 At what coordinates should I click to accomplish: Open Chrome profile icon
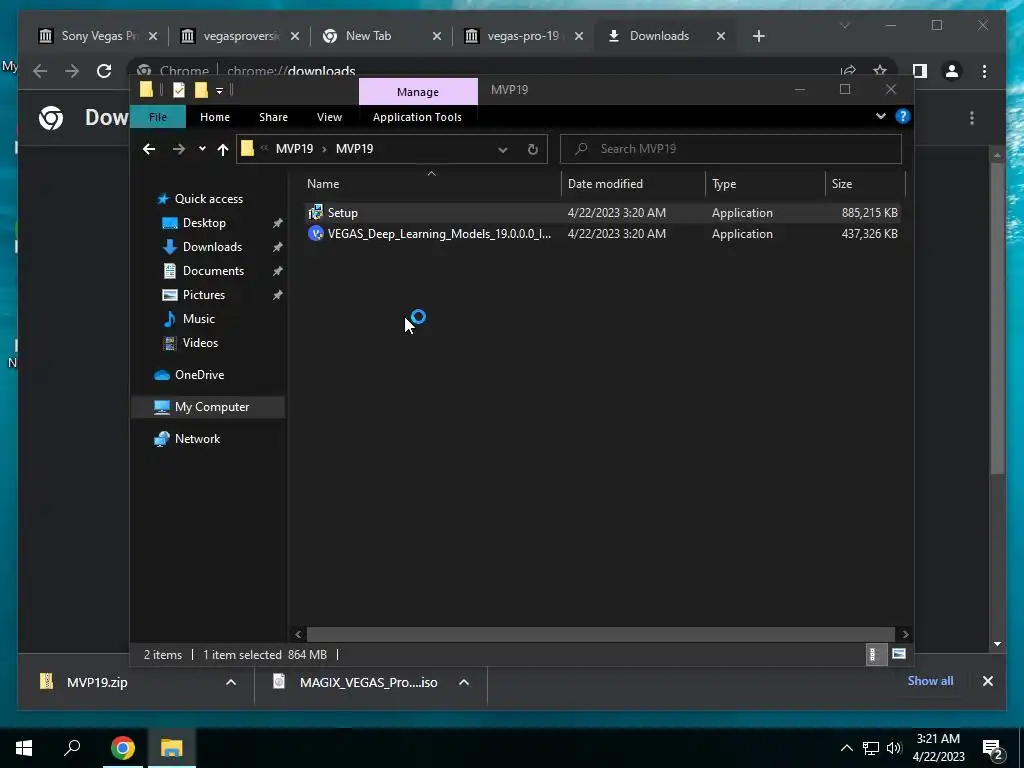coord(952,71)
